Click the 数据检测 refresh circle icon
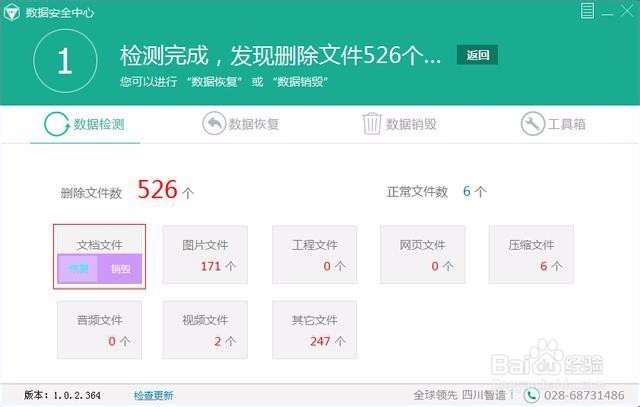This screenshot has width=640, height=407. pyautogui.click(x=57, y=124)
